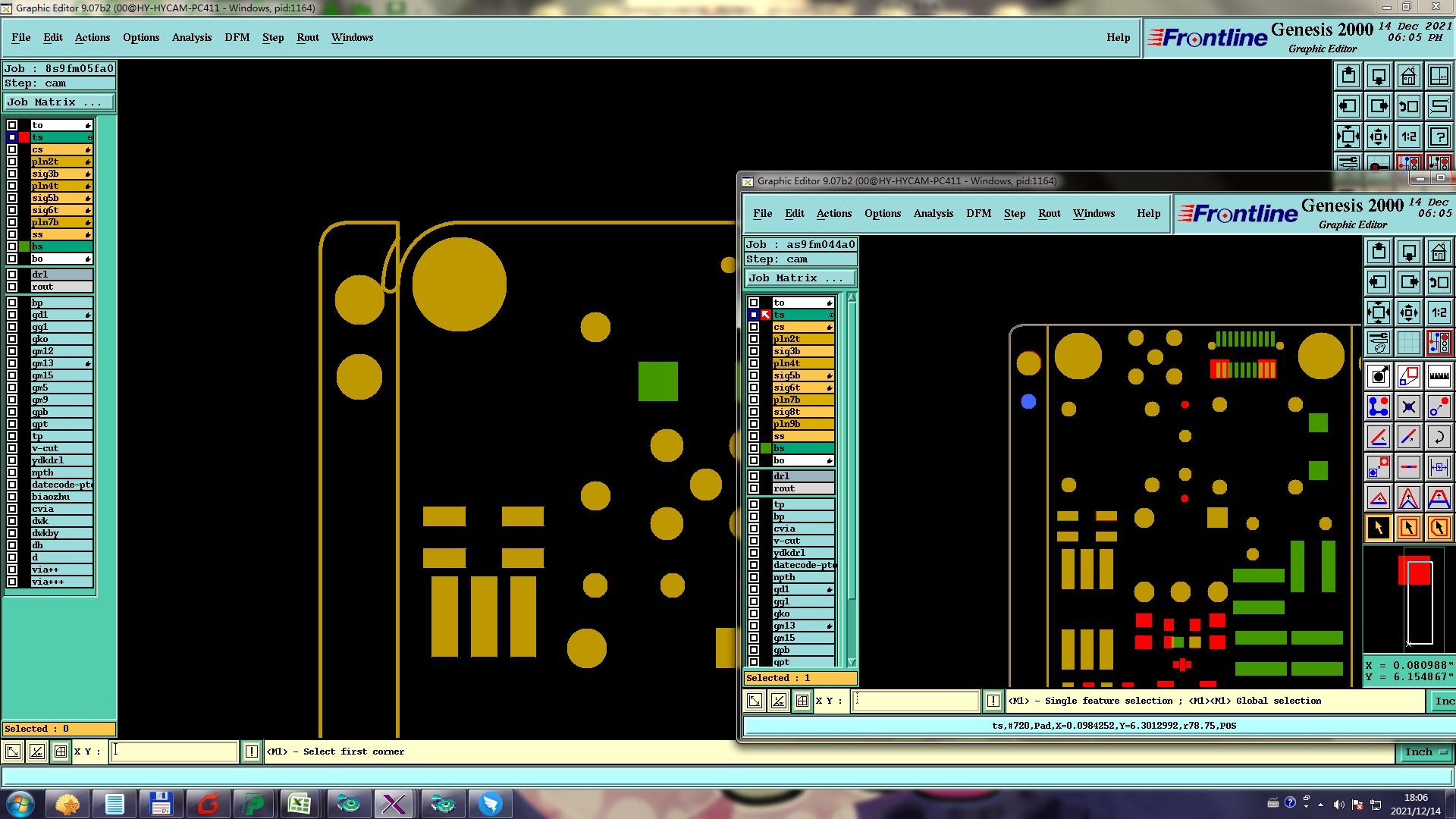
Task: Open Job Matrix in front window
Action: click(x=801, y=278)
